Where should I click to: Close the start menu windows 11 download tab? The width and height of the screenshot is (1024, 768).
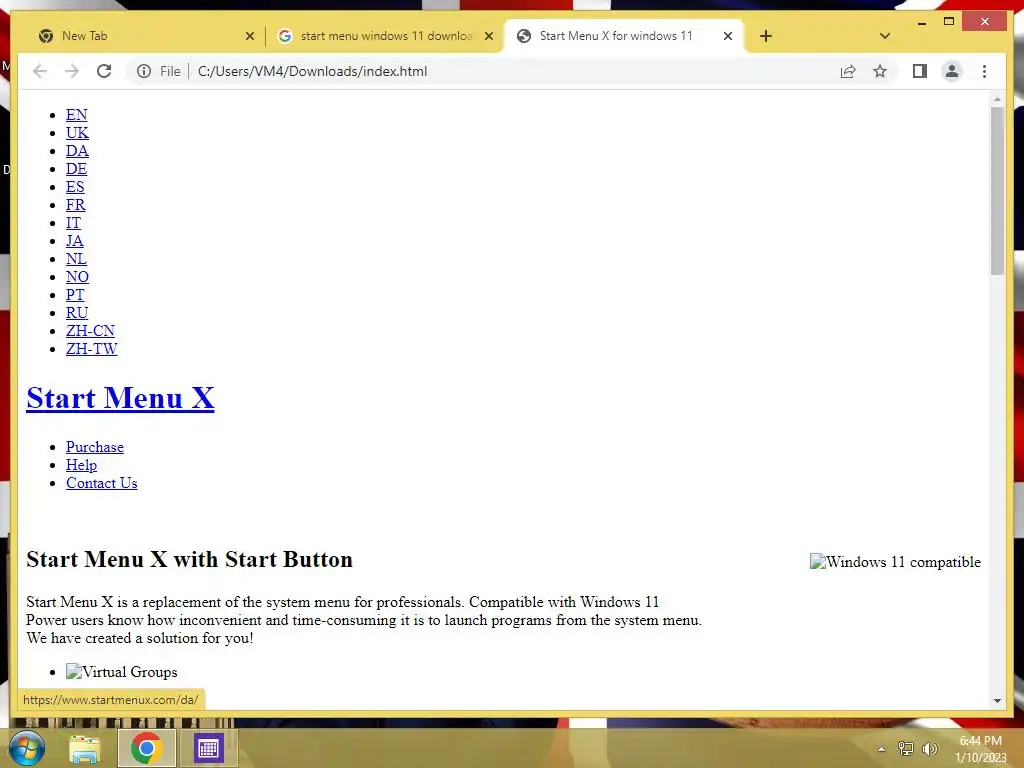click(x=488, y=36)
